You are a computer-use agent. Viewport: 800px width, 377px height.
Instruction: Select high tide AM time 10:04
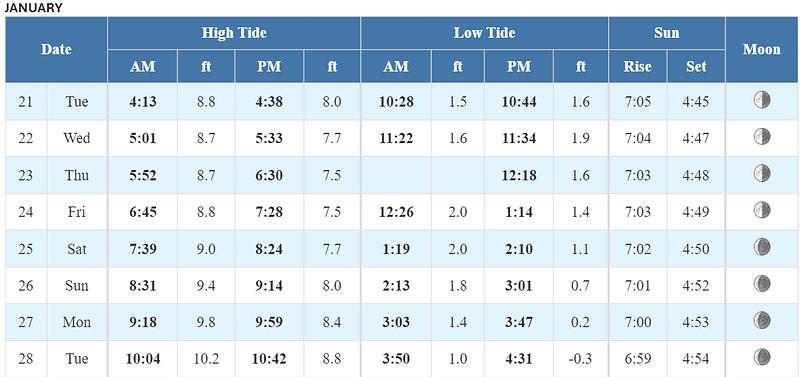tap(143, 359)
